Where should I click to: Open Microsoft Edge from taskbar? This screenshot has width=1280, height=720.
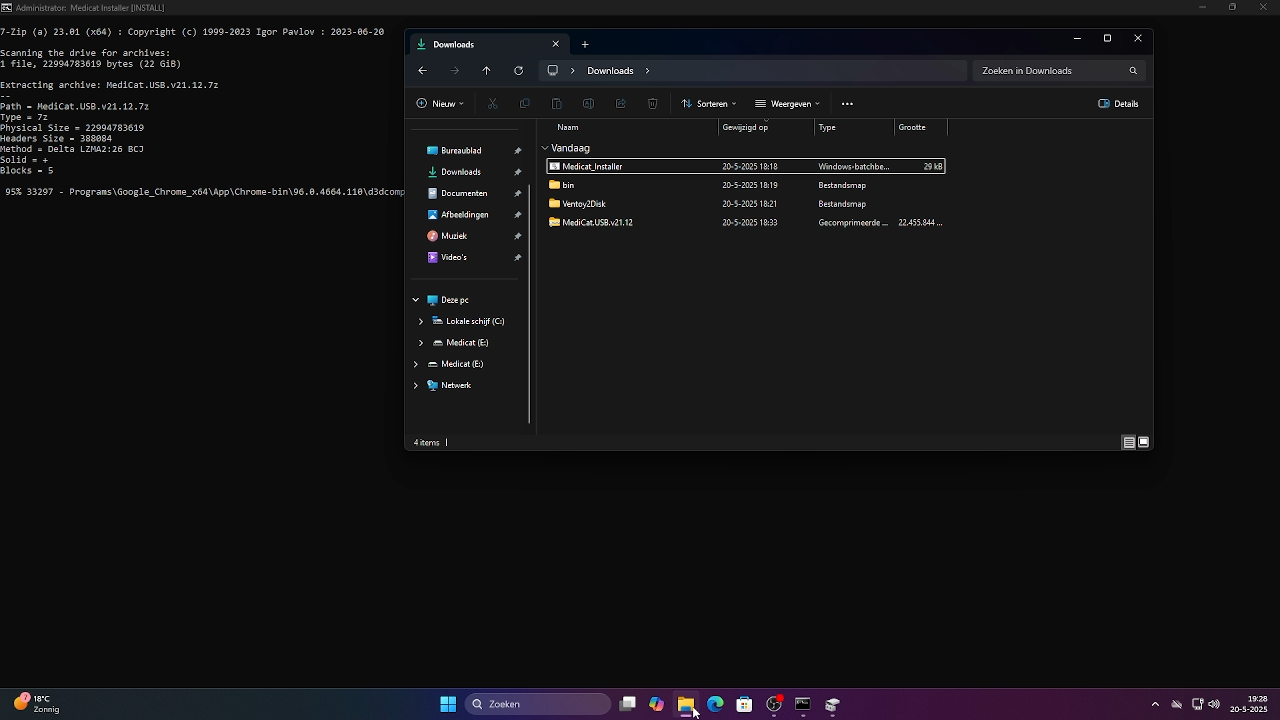tap(715, 704)
